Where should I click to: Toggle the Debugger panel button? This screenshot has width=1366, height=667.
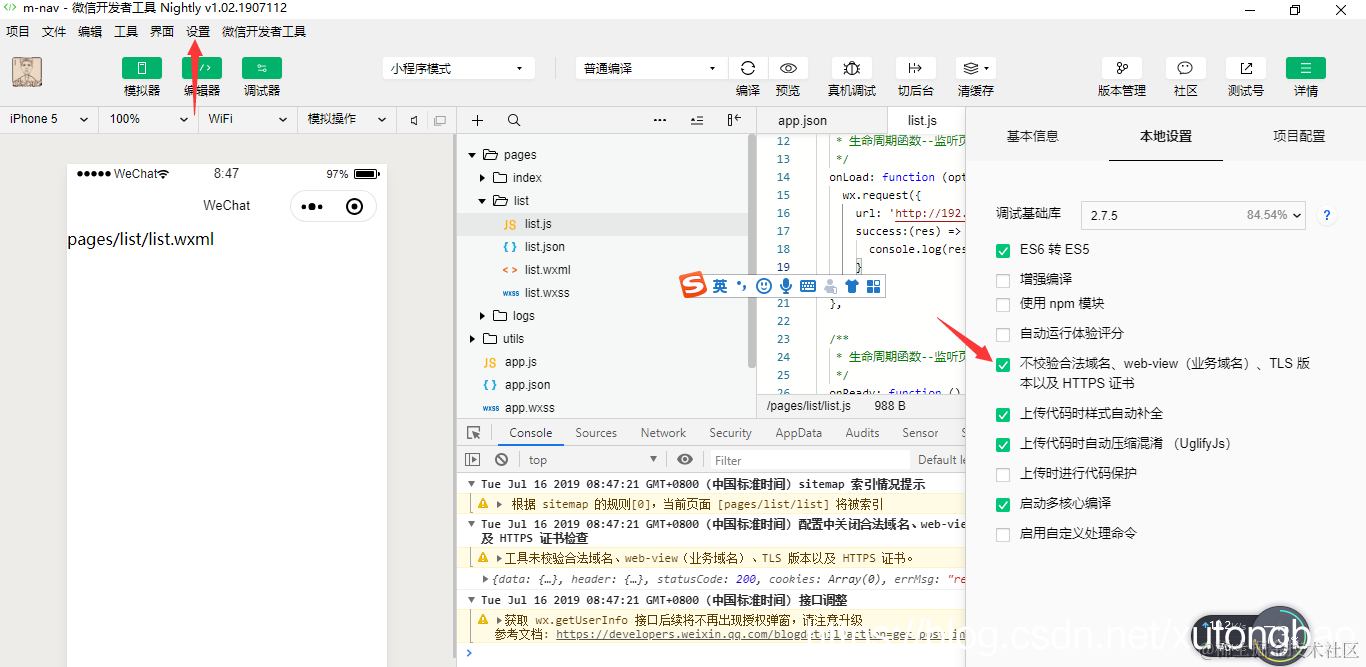click(262, 68)
